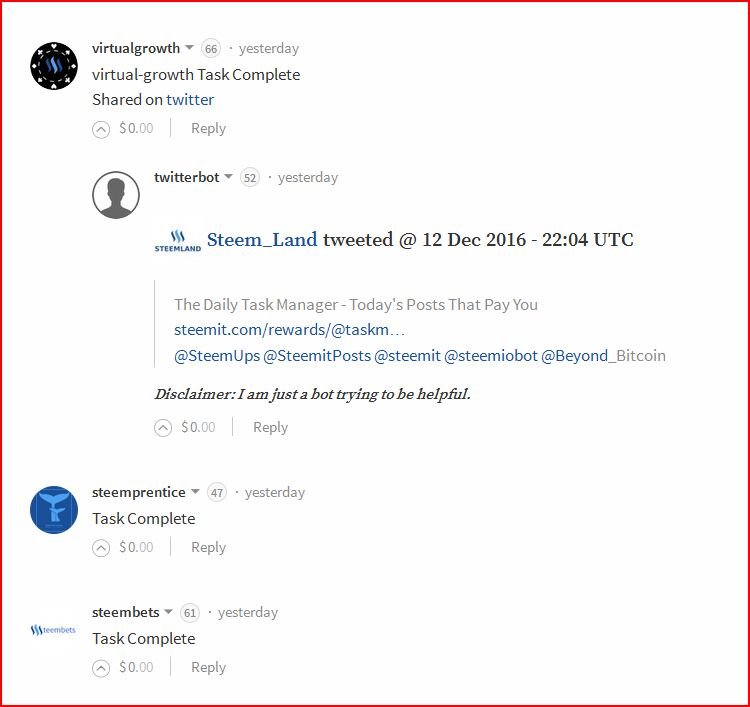Open the twitter link in virtualgrowth's comment
This screenshot has height=707, width=750.
[190, 99]
